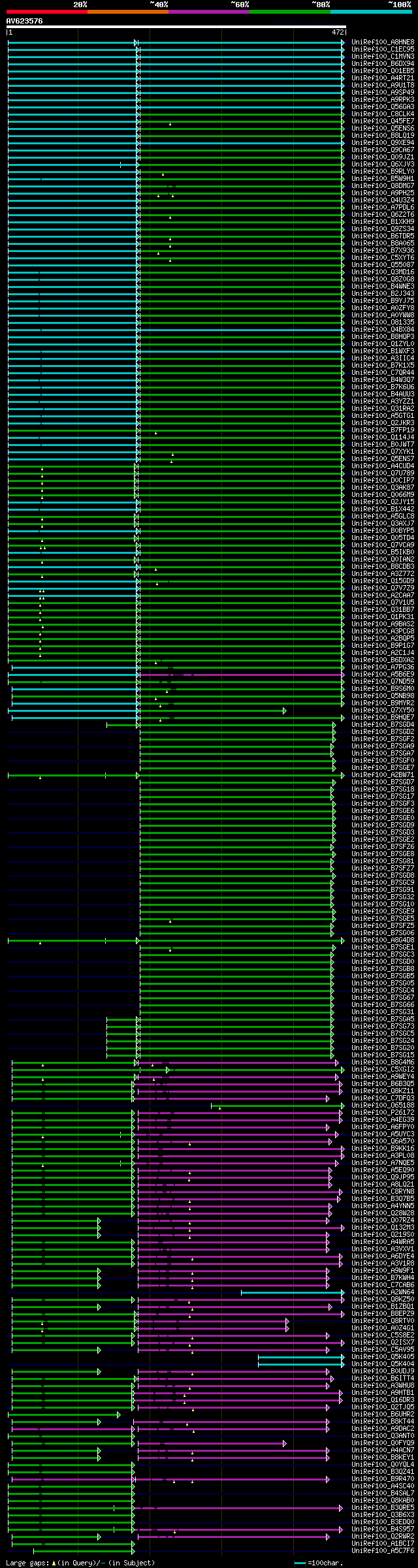Click the UniRef100_O65188 hit label
Screen dimensions: 418x1568
pyautogui.click(x=383, y=1105)
